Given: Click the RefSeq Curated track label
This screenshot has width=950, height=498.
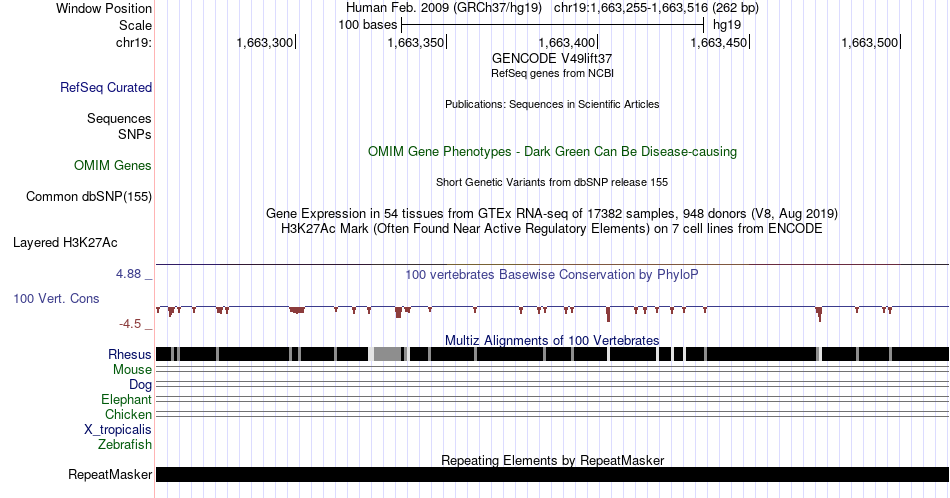Looking at the screenshot, I should click(105, 87).
